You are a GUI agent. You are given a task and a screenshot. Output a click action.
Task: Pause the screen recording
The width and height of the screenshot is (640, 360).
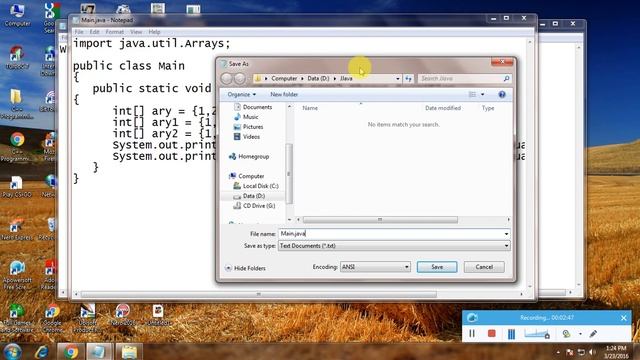(x=472, y=333)
